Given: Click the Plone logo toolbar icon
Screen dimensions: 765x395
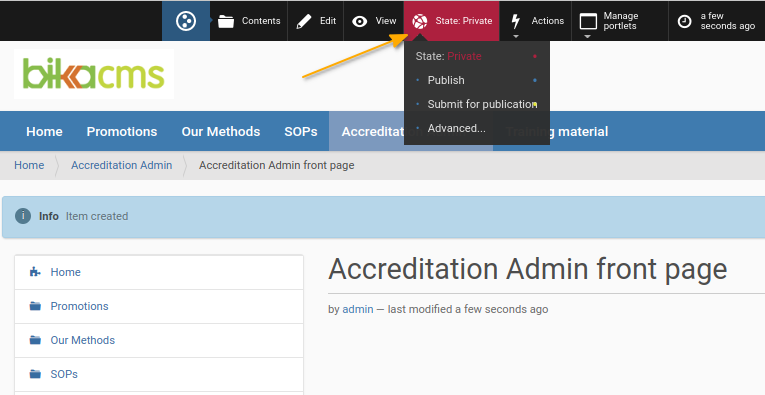Looking at the screenshot, I should (x=186, y=21).
